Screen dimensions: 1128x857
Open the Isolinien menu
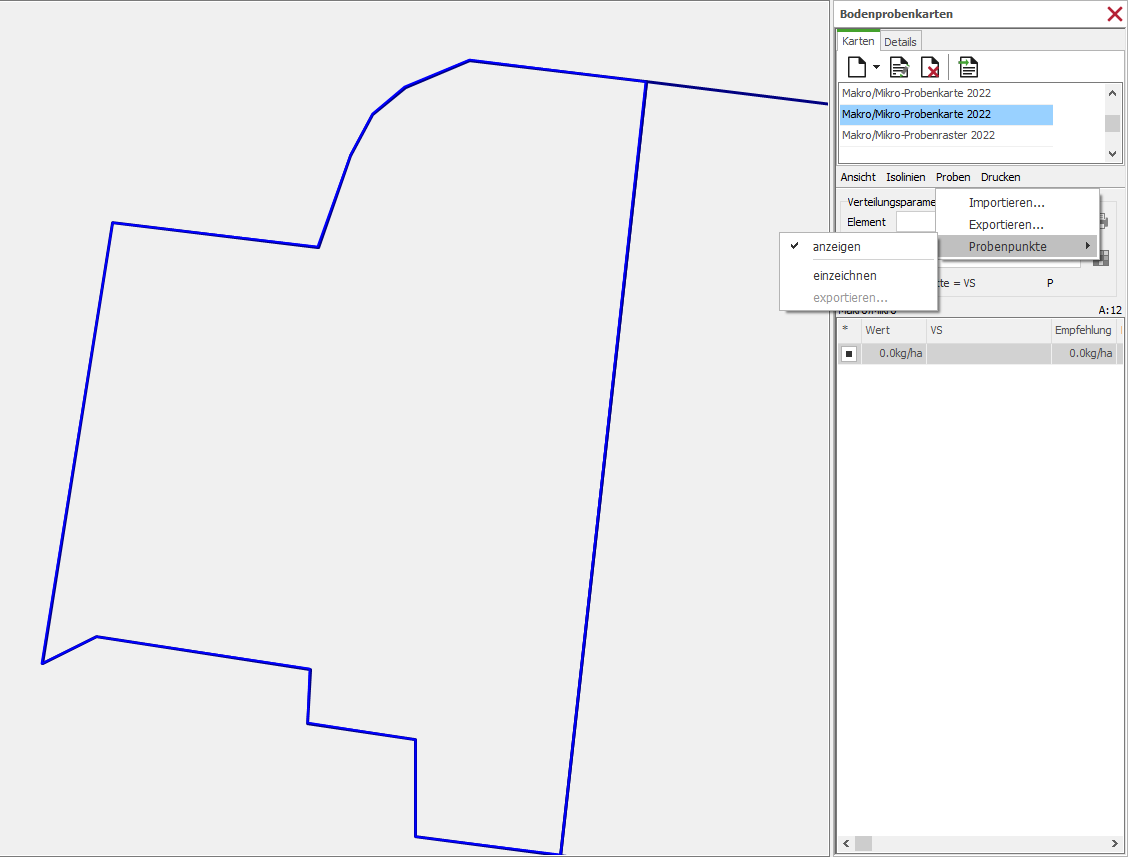pyautogui.click(x=905, y=177)
